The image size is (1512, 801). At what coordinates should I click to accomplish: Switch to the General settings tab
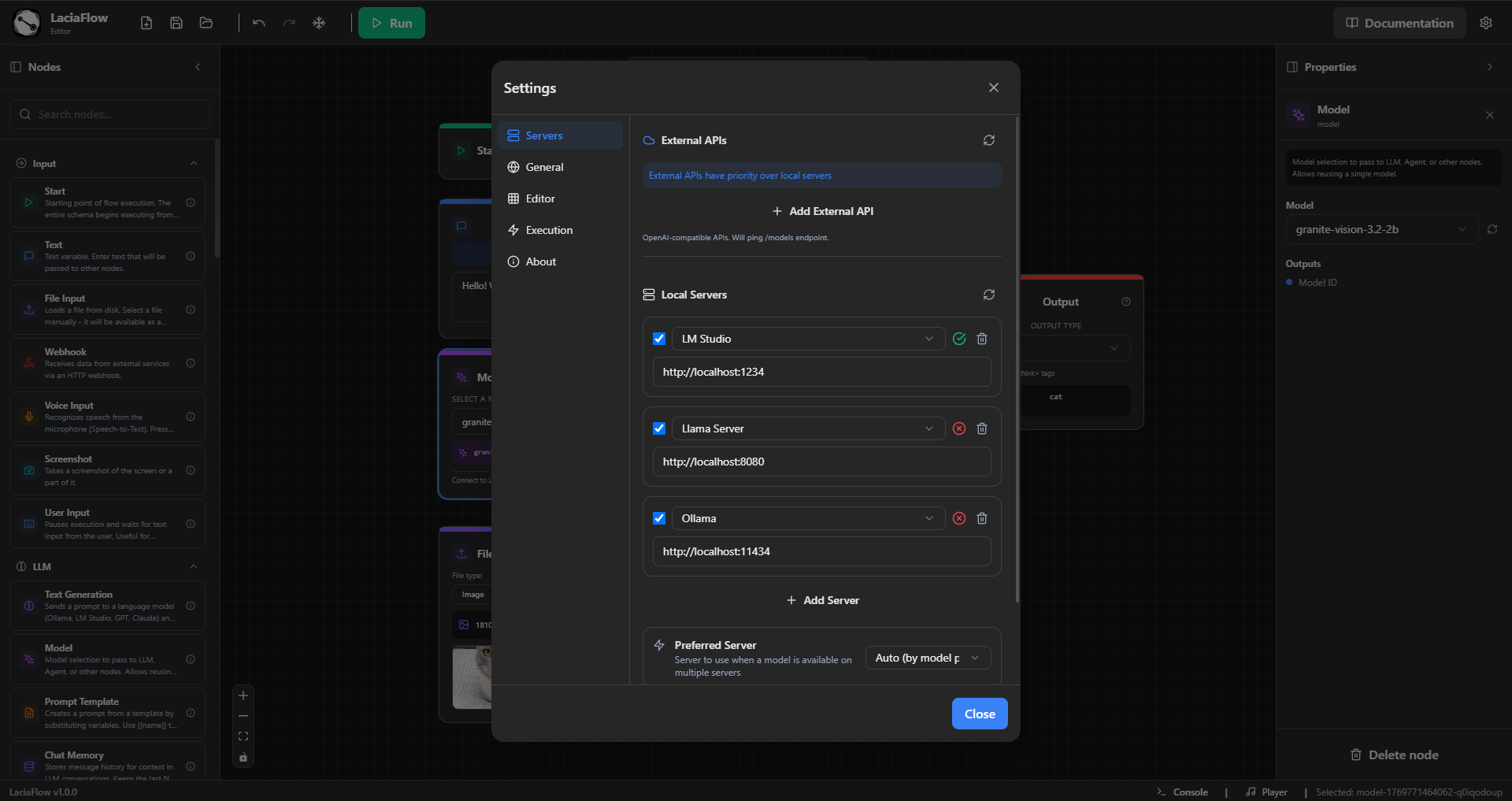point(544,167)
